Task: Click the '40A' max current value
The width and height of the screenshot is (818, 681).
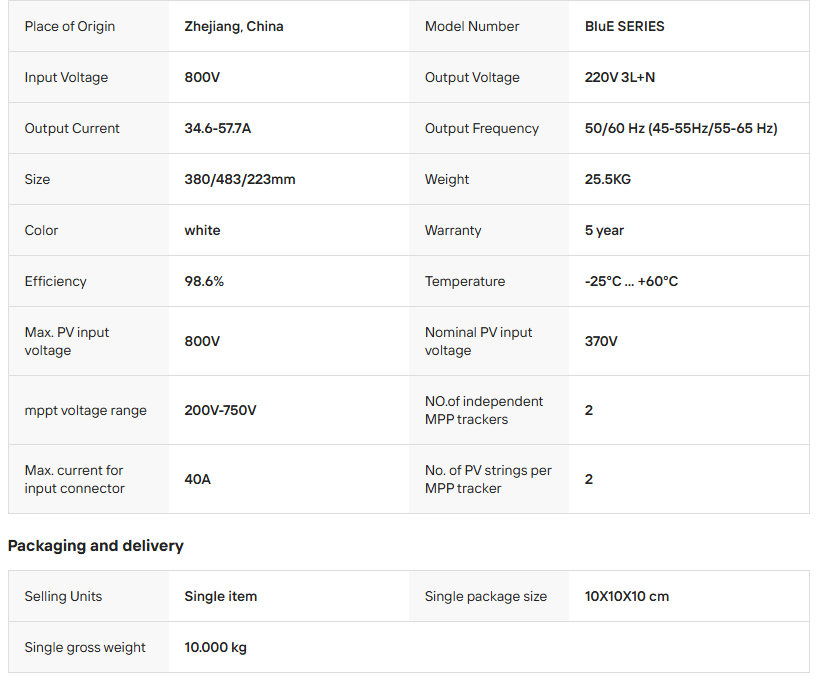Action: pos(198,480)
